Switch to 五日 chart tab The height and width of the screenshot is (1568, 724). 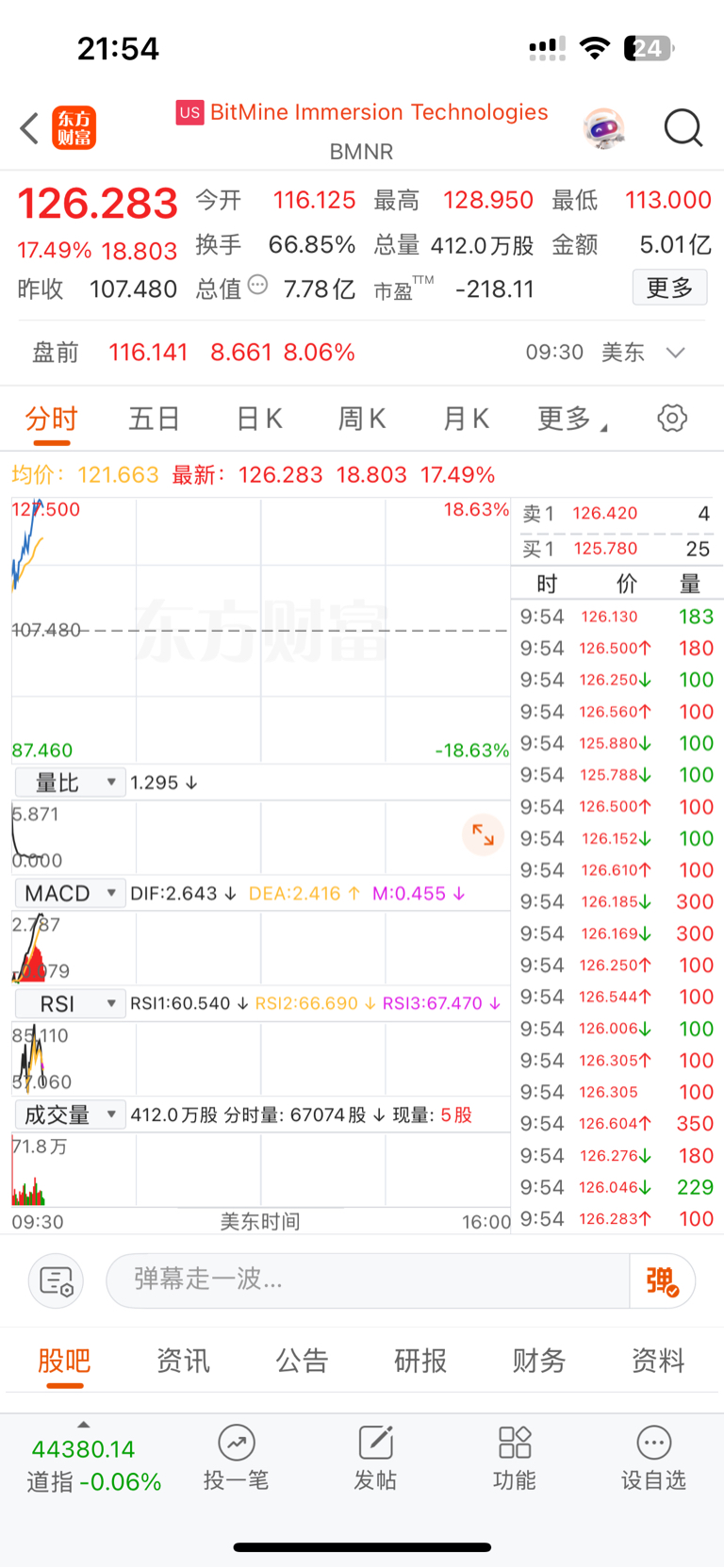(154, 418)
